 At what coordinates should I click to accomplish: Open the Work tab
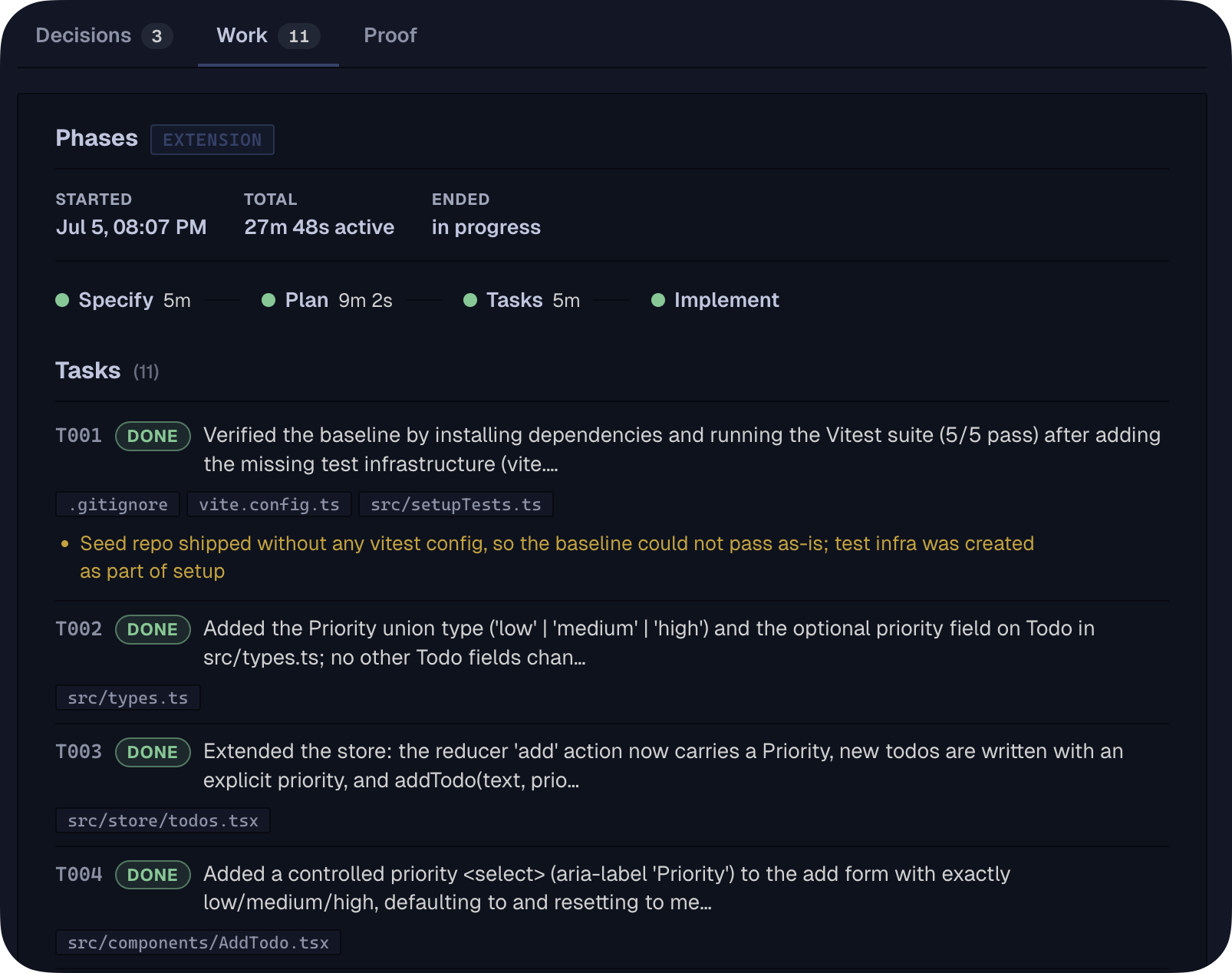268,35
